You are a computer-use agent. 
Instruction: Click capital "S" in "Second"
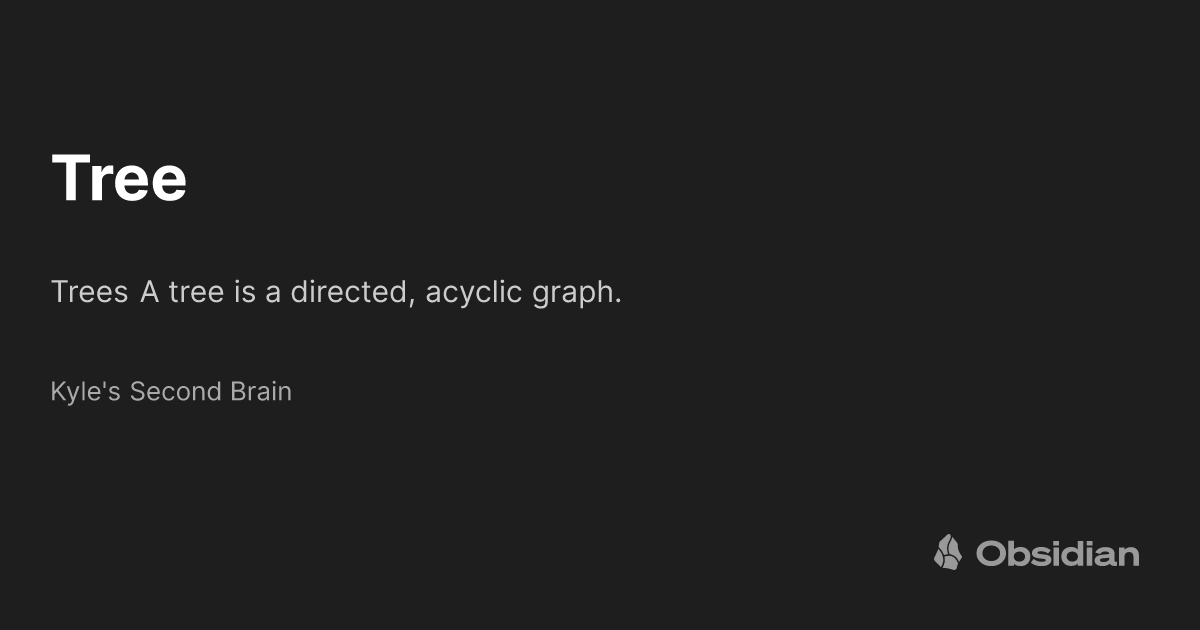[137, 391]
